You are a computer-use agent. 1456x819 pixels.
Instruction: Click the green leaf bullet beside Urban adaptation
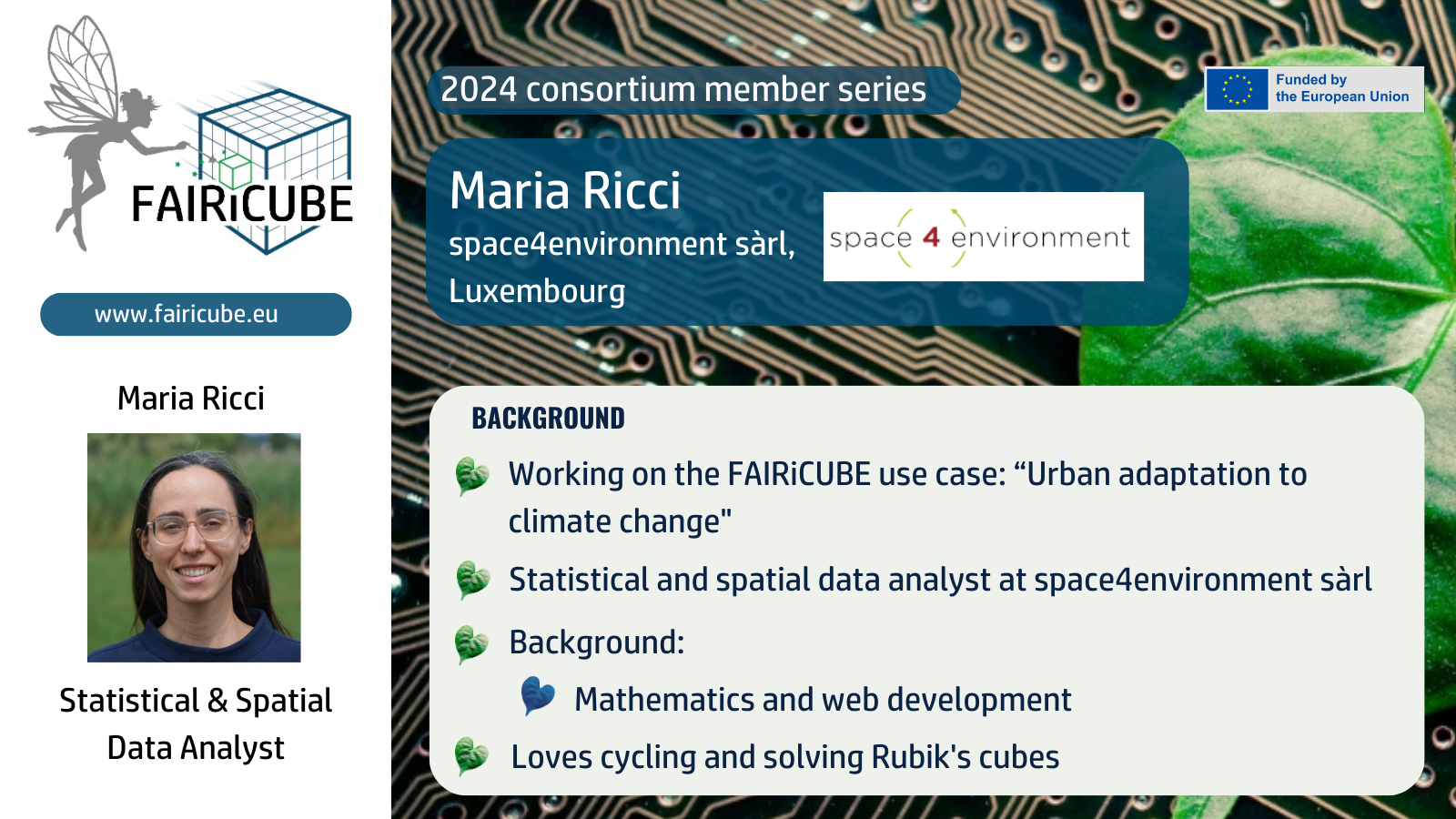tap(472, 475)
